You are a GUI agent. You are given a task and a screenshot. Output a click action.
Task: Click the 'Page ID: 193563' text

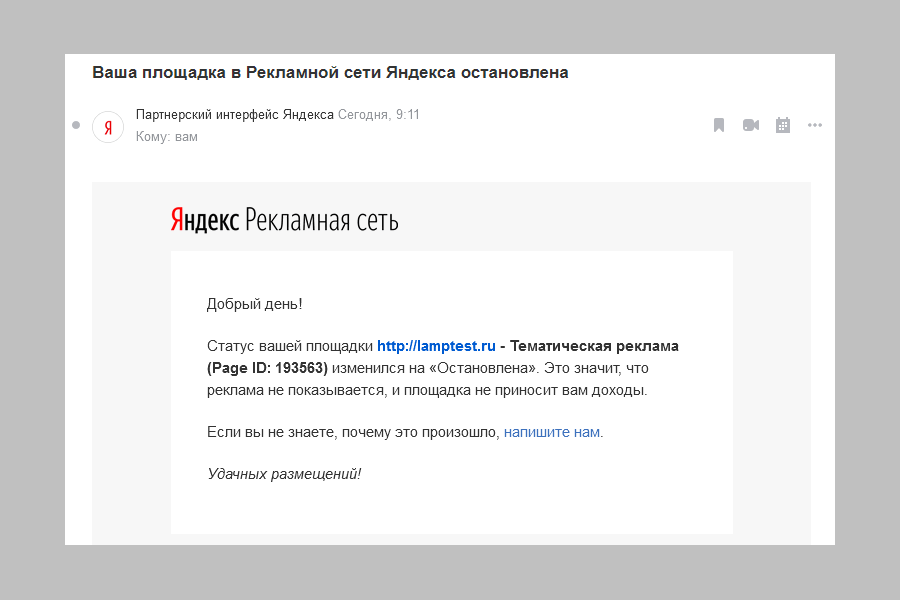[x=267, y=368]
